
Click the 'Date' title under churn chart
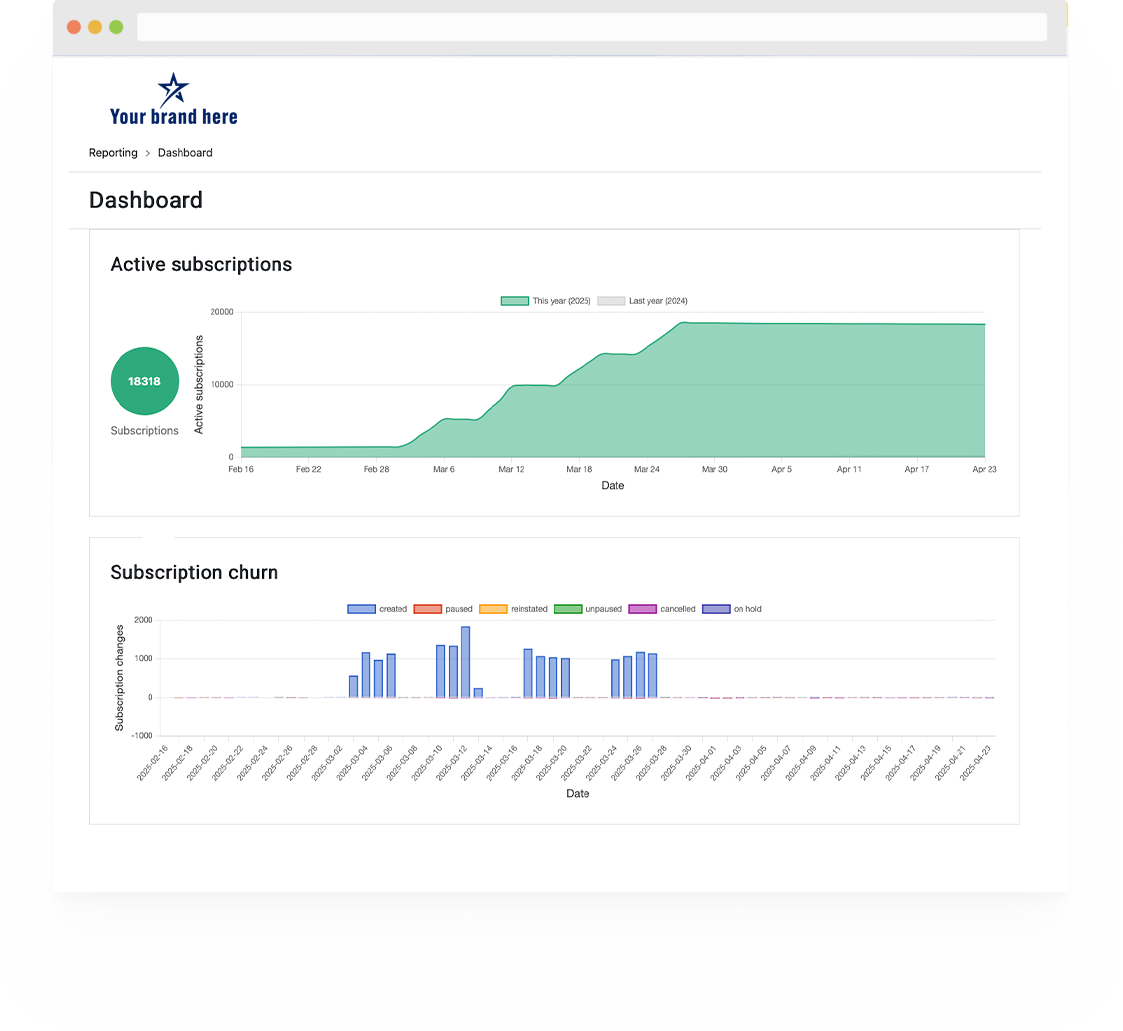578,793
